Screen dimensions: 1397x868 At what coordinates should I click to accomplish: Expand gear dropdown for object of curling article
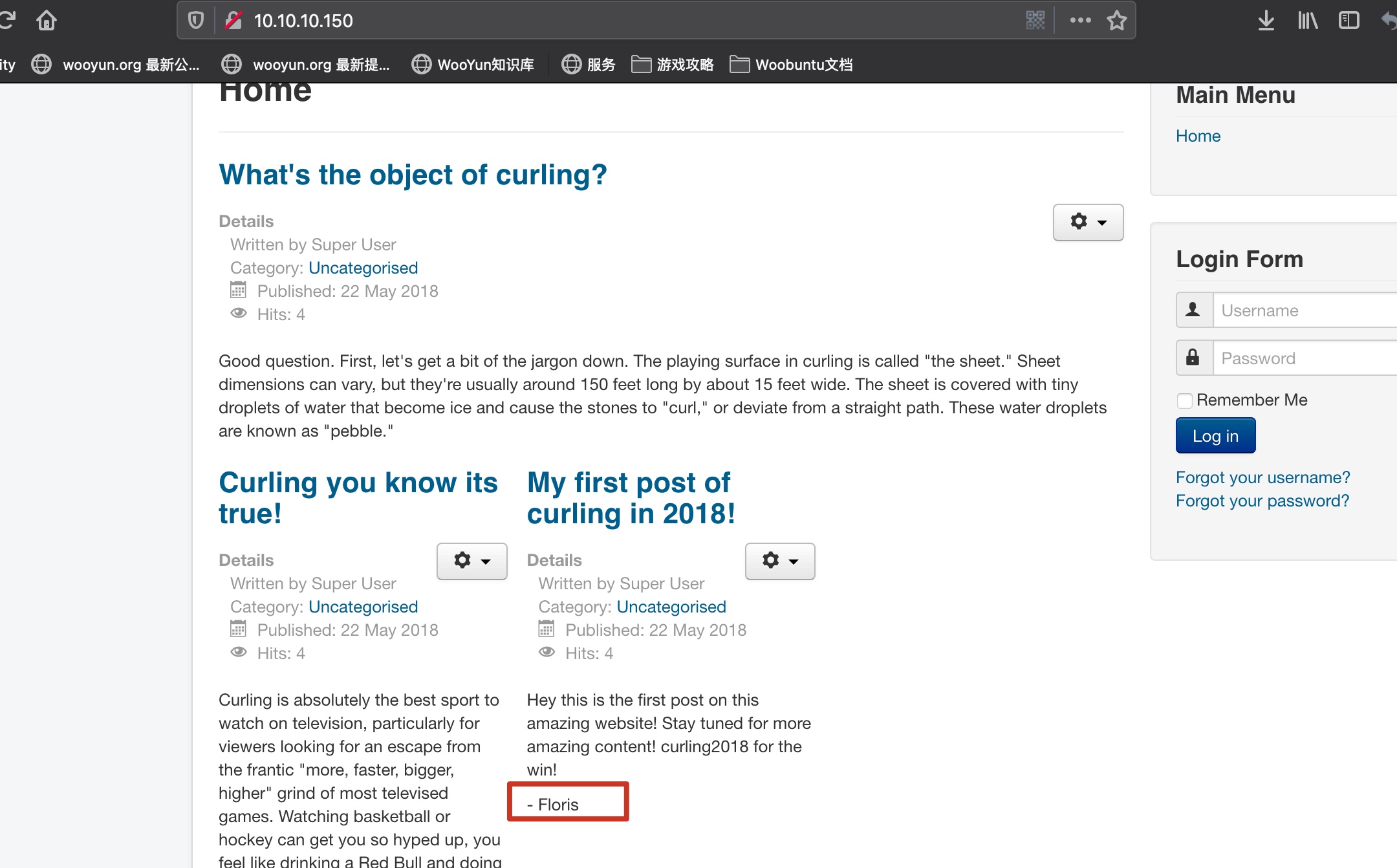tap(1088, 222)
